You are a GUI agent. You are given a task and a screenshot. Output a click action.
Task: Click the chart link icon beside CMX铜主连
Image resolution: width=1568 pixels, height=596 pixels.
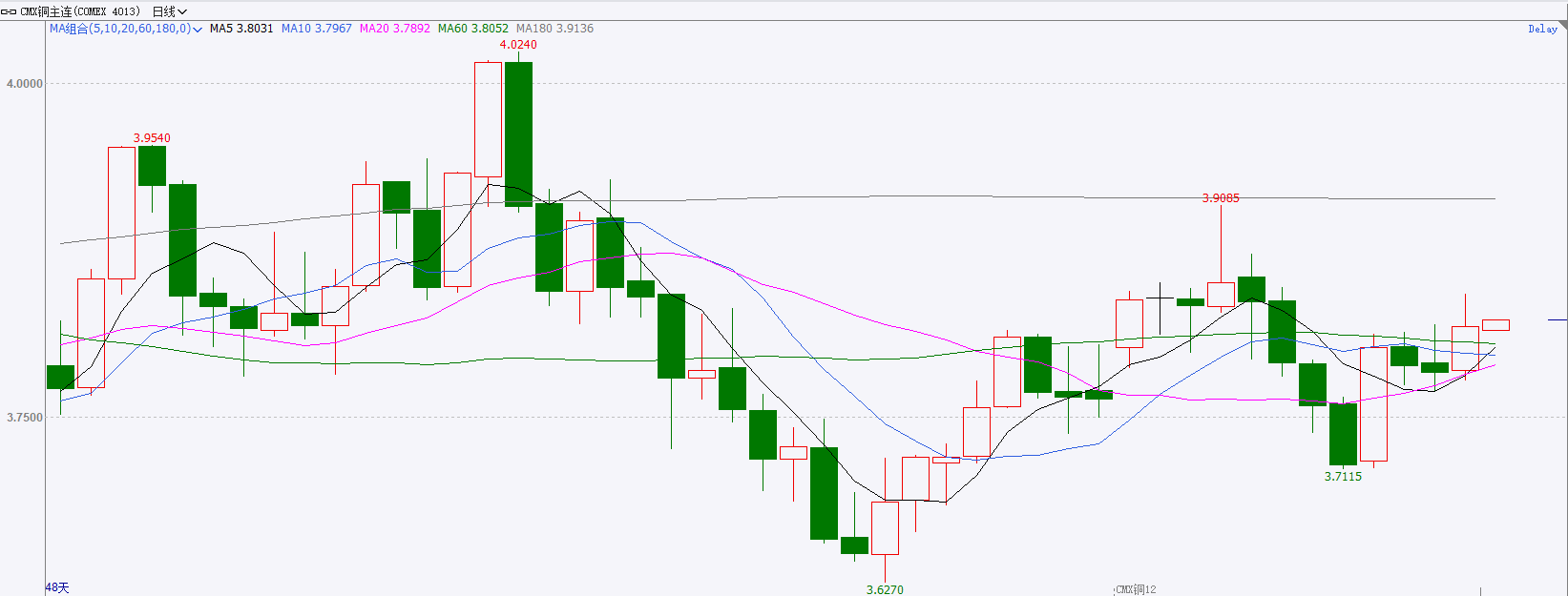coord(10,11)
